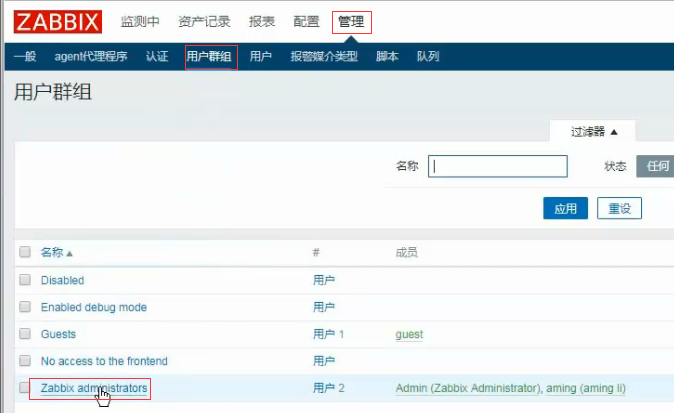Image resolution: width=674 pixels, height=413 pixels.
Task: Tick the select-all checkbox in table header
Action: (25, 252)
